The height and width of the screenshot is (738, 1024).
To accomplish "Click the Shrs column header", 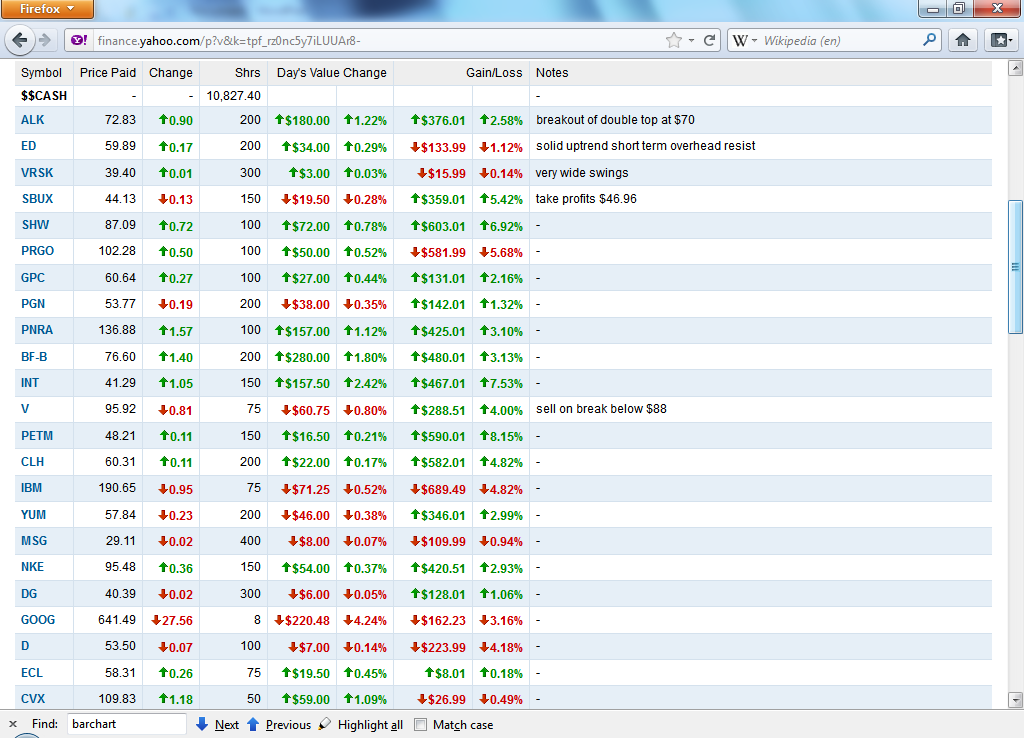I will point(248,72).
